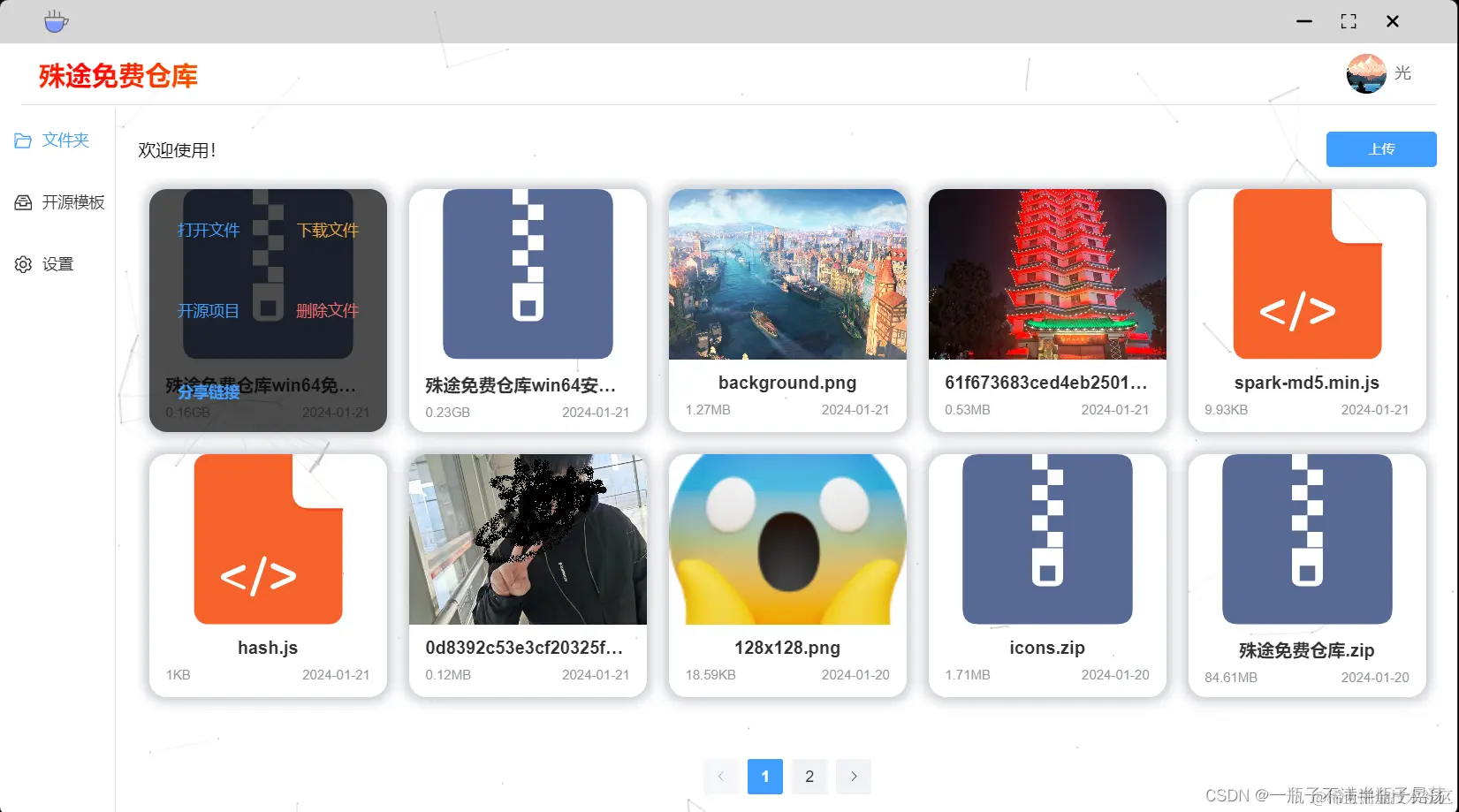Click file name 128x128.png
Screen dimensions: 1459x812
pyautogui.click(x=787, y=648)
